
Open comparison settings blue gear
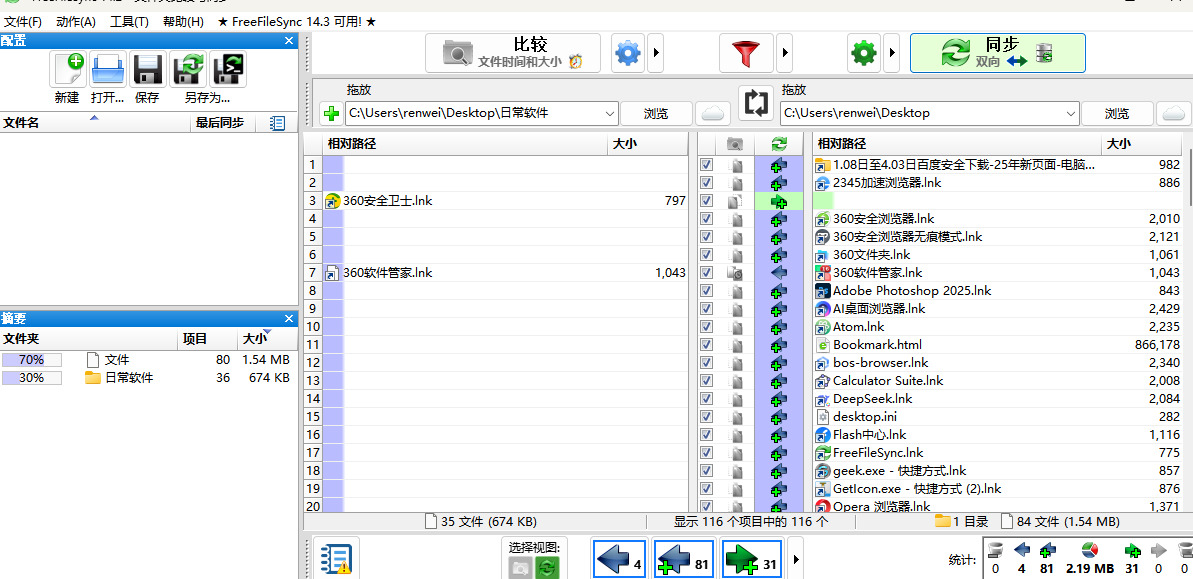click(x=628, y=53)
